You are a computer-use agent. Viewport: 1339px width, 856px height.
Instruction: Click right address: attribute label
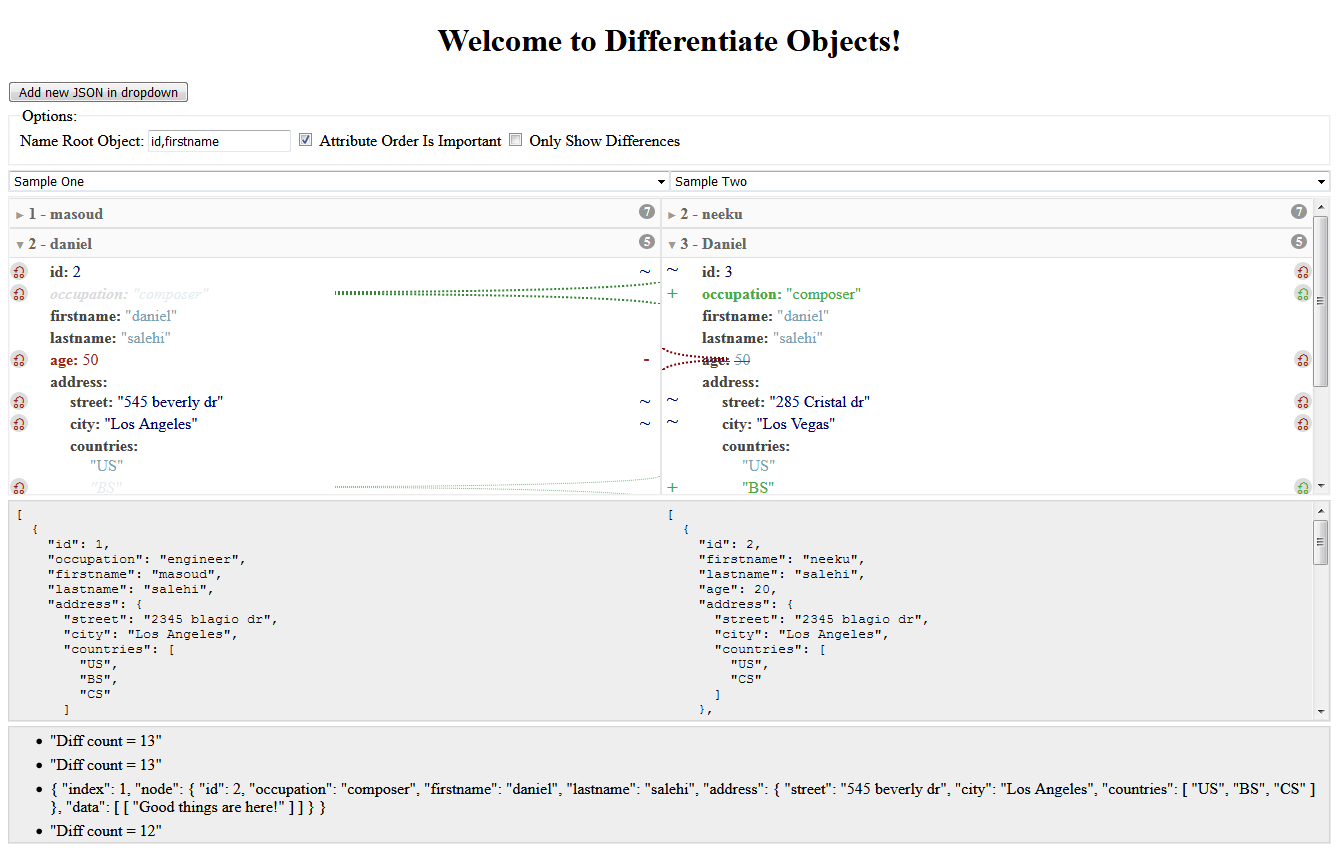click(730, 382)
